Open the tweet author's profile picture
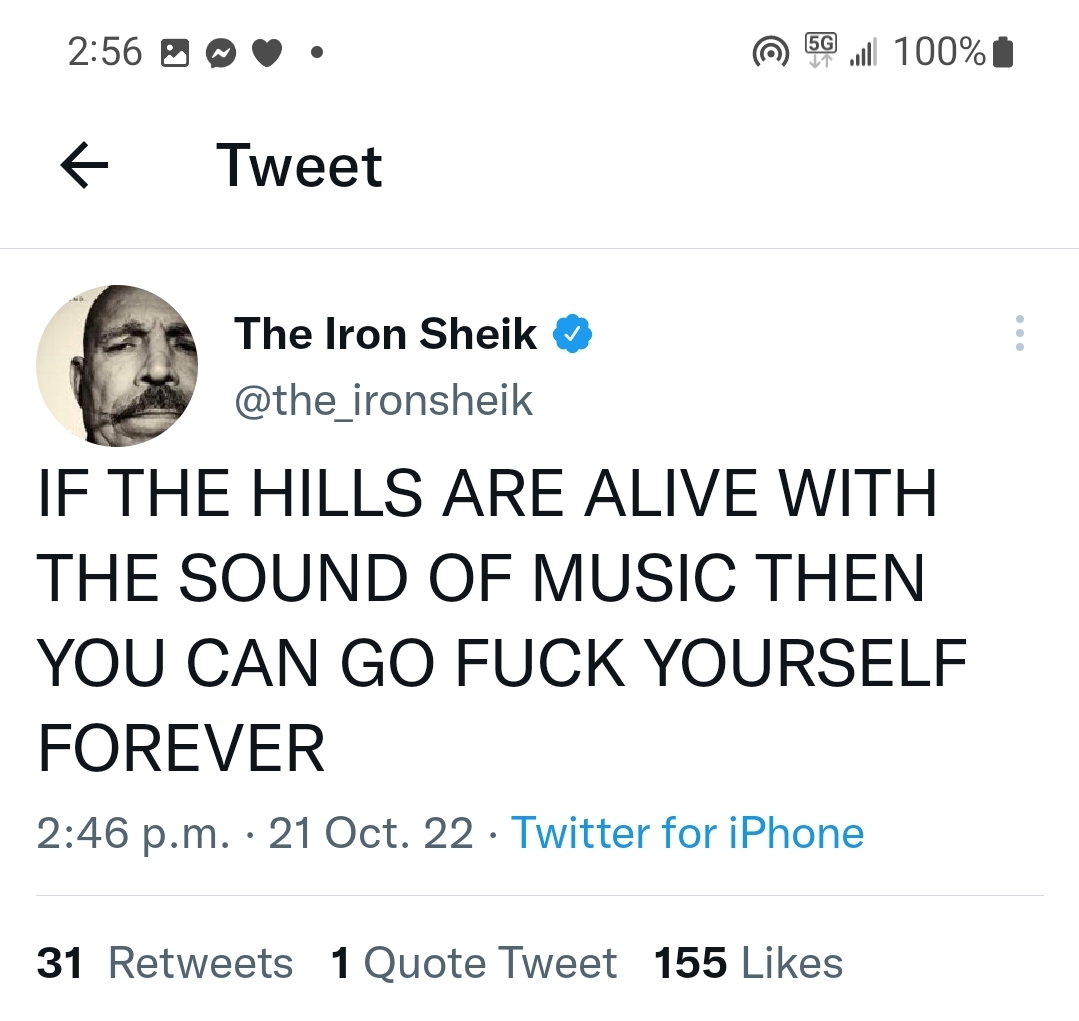 117,365
